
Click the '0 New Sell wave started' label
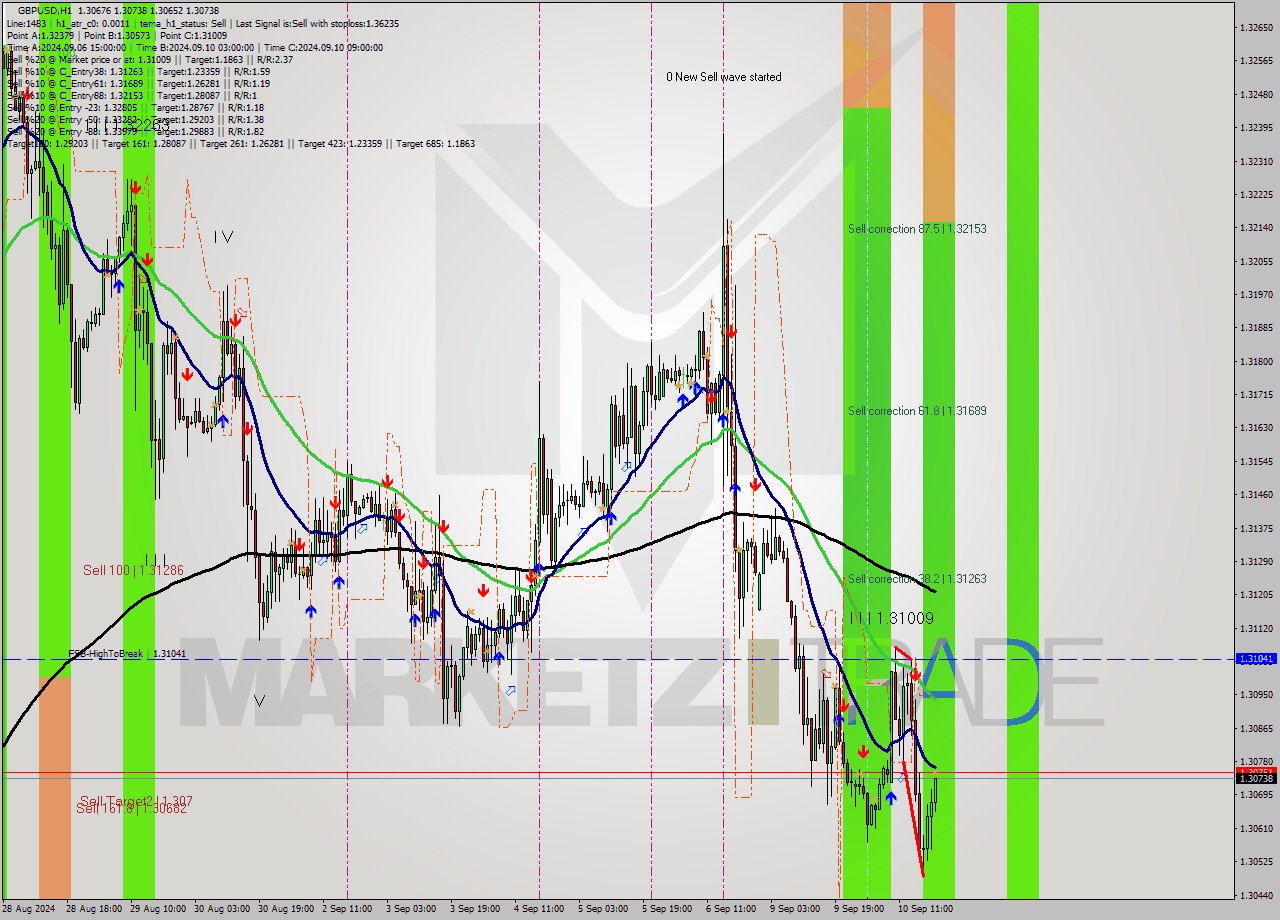pos(724,77)
